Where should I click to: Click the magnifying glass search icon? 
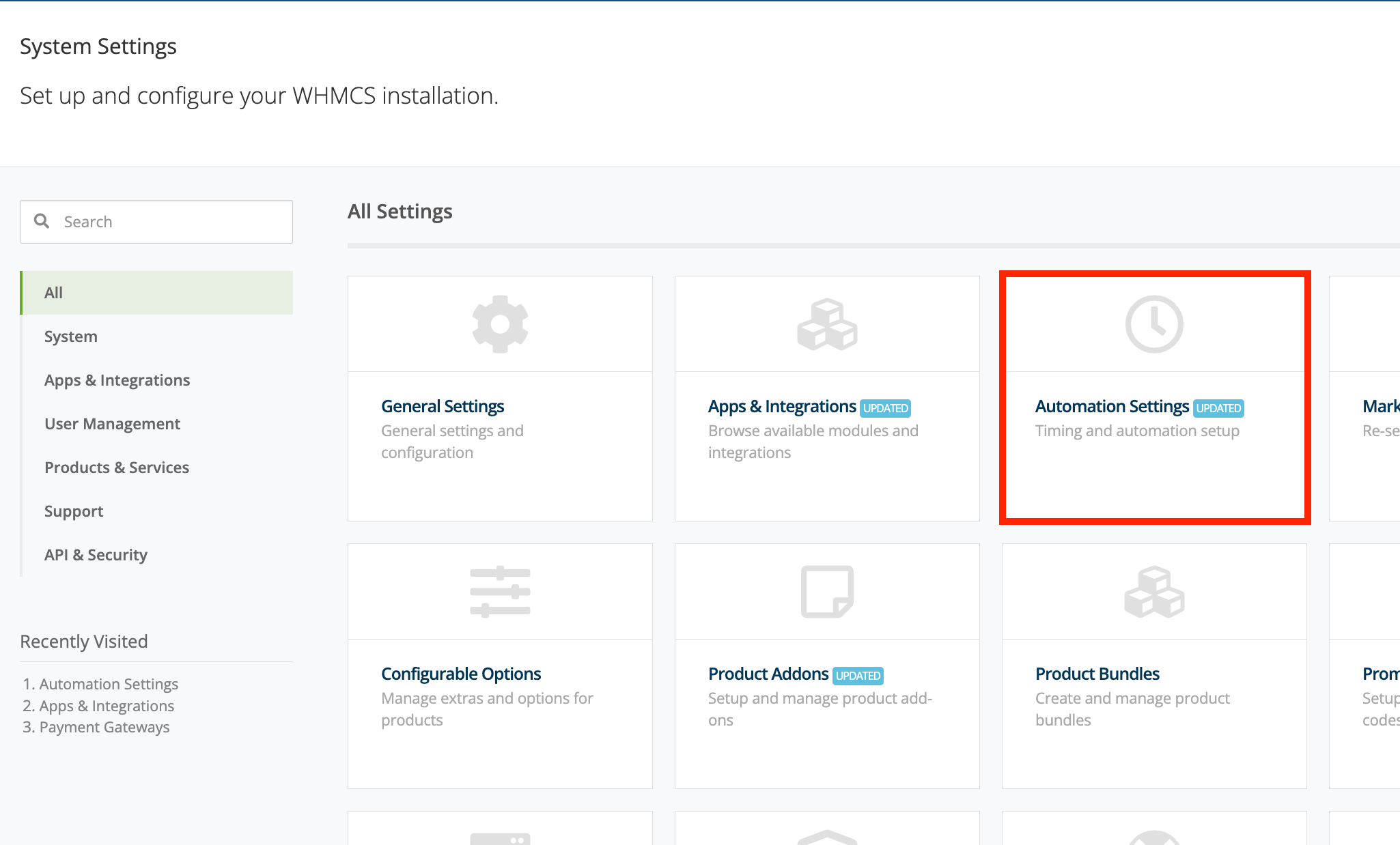click(x=42, y=221)
